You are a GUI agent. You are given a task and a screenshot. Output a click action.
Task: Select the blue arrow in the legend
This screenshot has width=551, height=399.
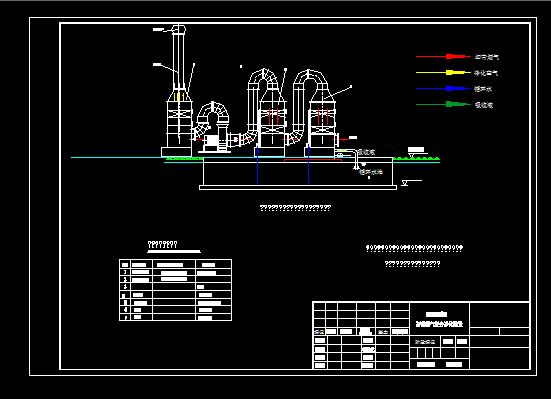click(443, 89)
